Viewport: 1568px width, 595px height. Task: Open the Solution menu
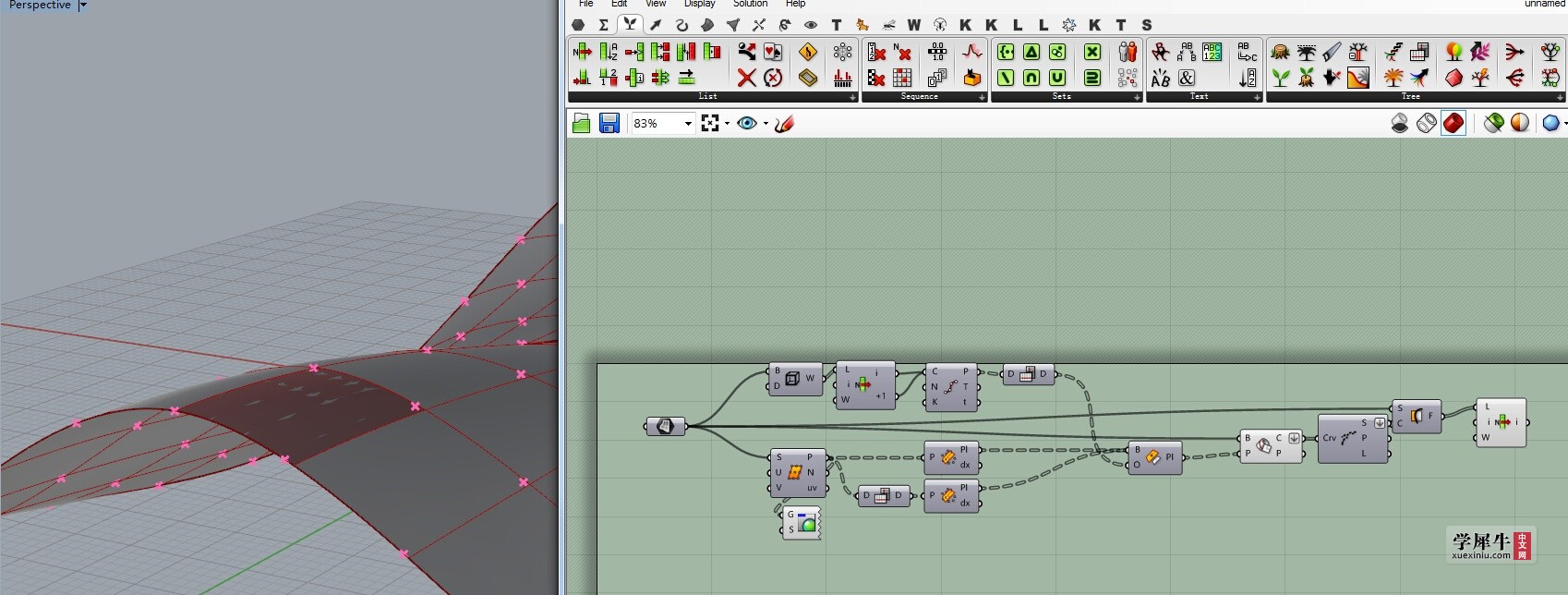pyautogui.click(x=750, y=4)
